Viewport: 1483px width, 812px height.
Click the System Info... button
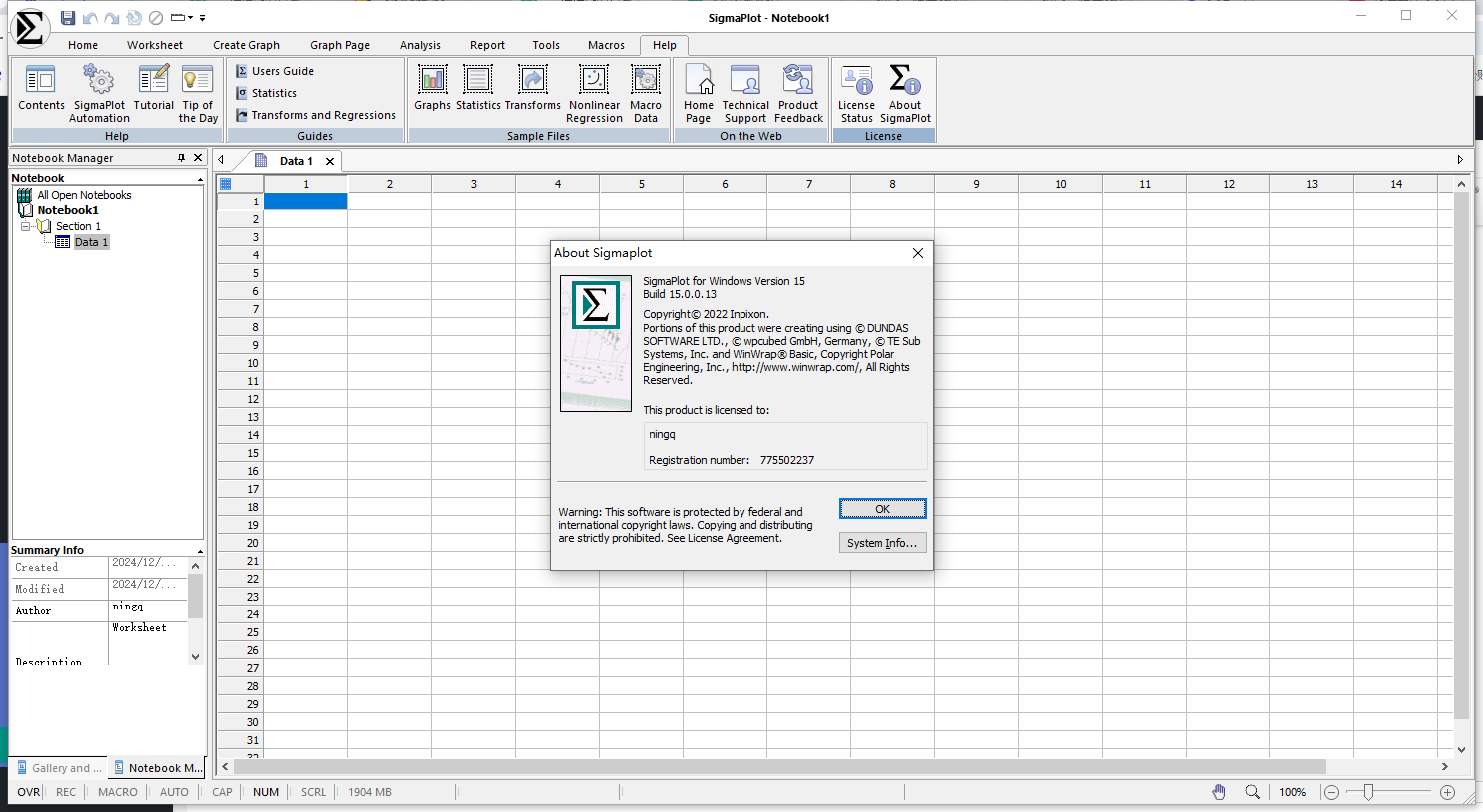coord(883,543)
